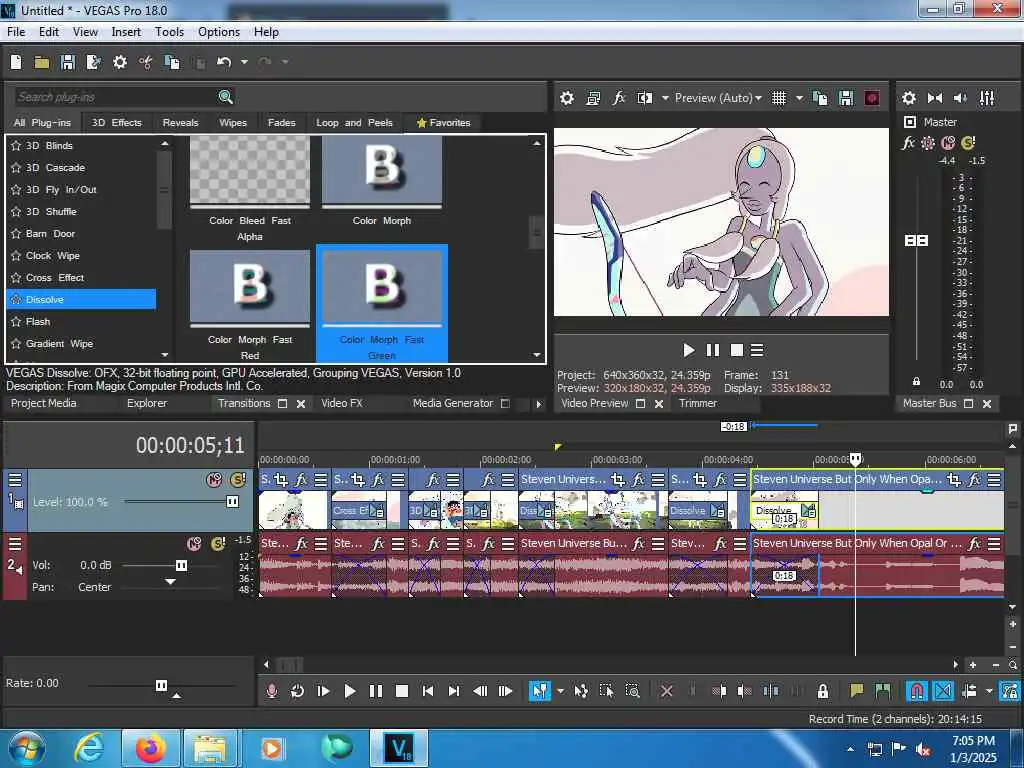Switch to the Video FX tab
This screenshot has height=768, width=1024.
click(x=342, y=404)
